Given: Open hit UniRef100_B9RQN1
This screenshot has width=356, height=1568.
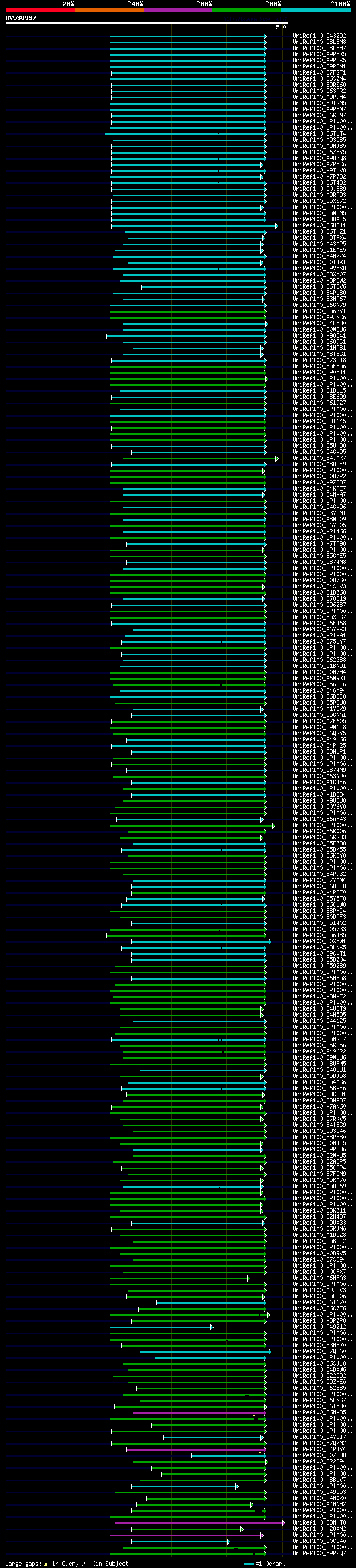Looking at the screenshot, I should click(x=319, y=66).
